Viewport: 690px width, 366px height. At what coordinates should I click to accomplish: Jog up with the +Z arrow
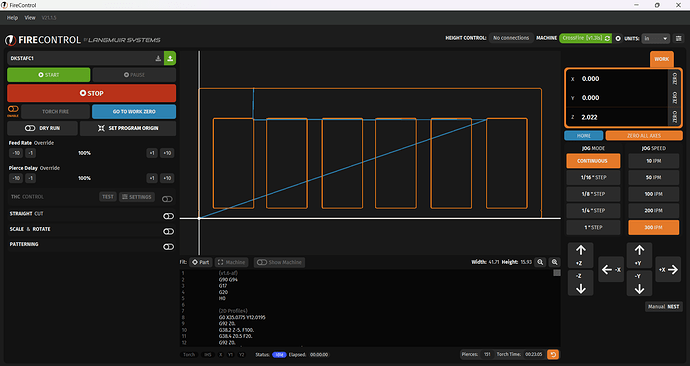pos(580,255)
